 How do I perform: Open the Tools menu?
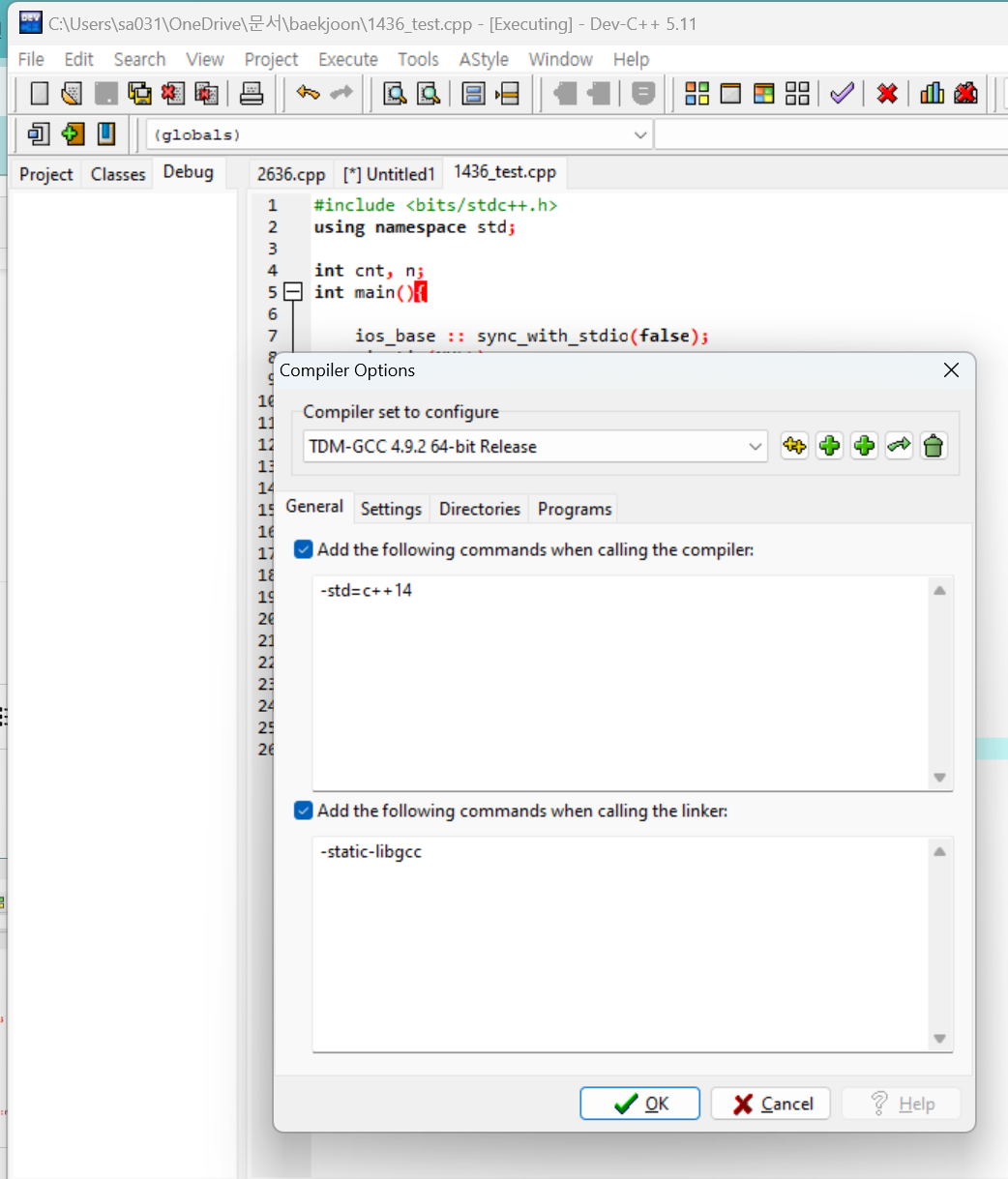[418, 59]
